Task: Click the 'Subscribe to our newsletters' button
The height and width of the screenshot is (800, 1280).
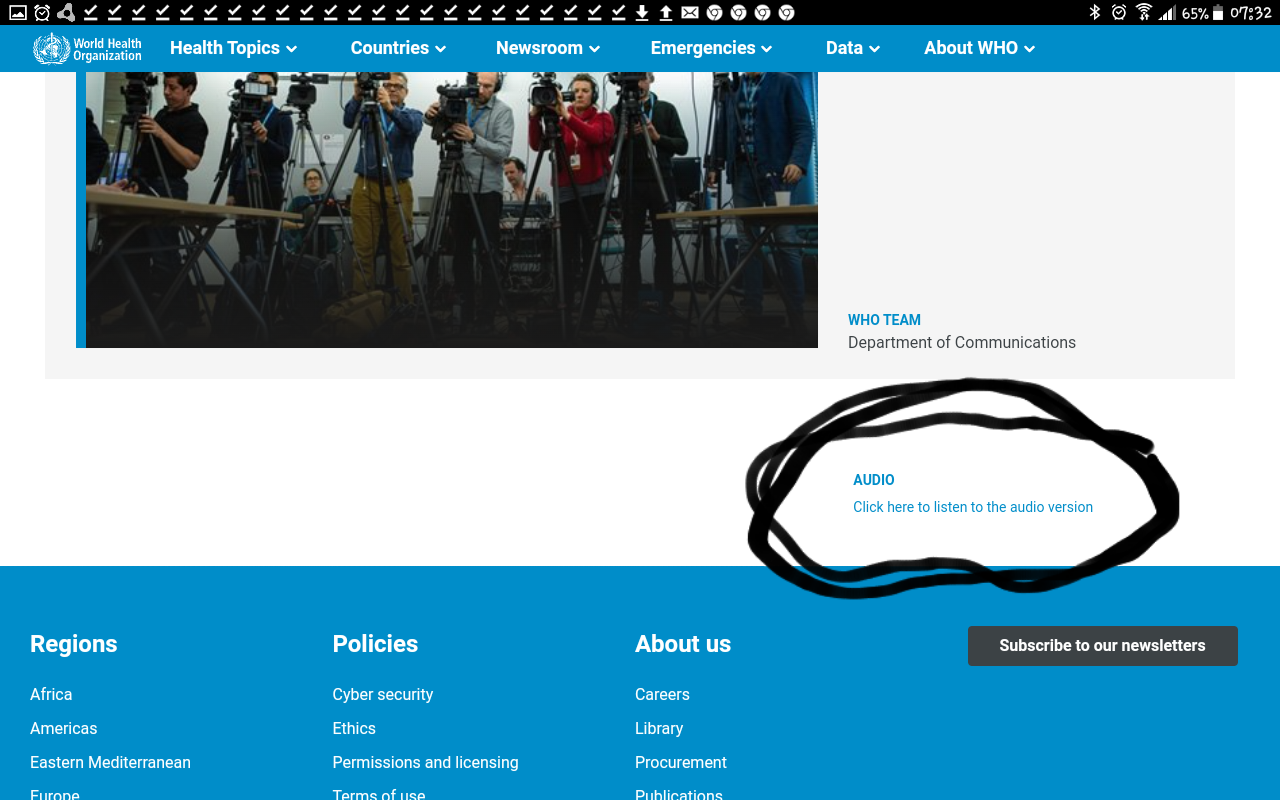Action: click(x=1102, y=646)
